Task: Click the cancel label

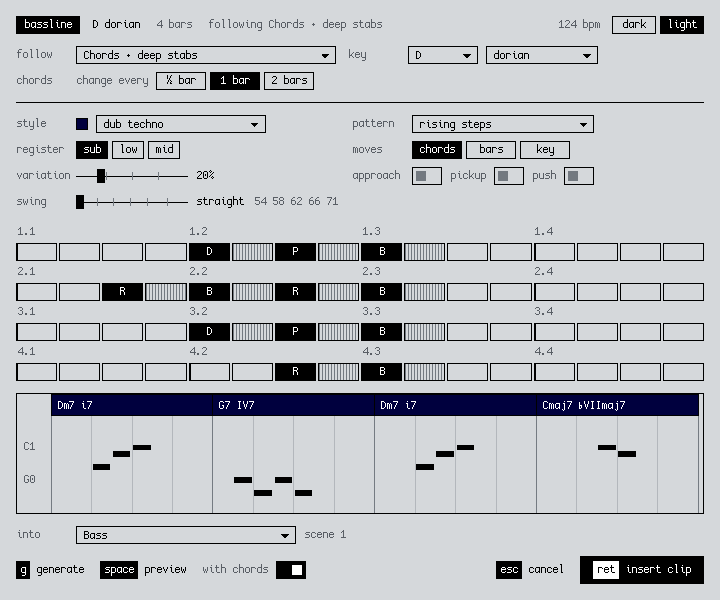Action: [x=546, y=569]
